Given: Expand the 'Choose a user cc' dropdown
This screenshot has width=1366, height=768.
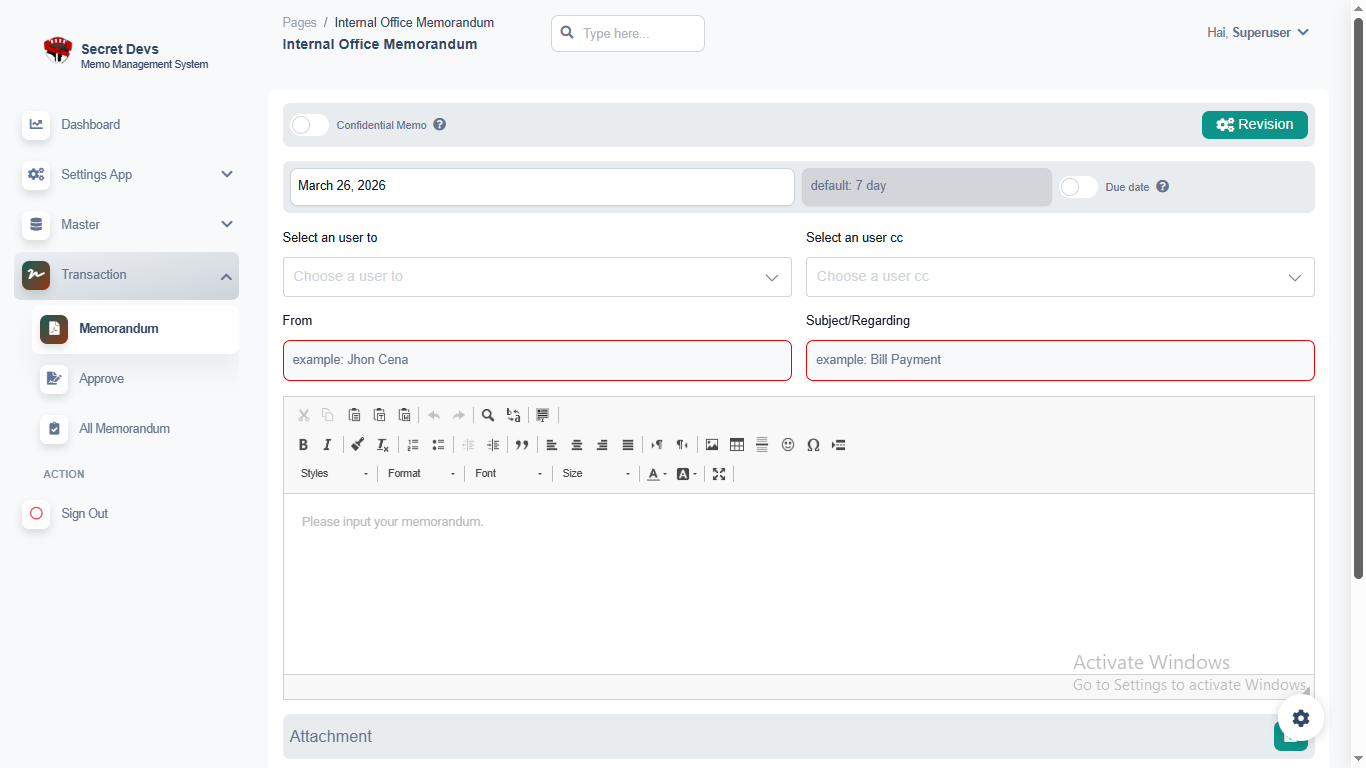Looking at the screenshot, I should [x=1060, y=277].
